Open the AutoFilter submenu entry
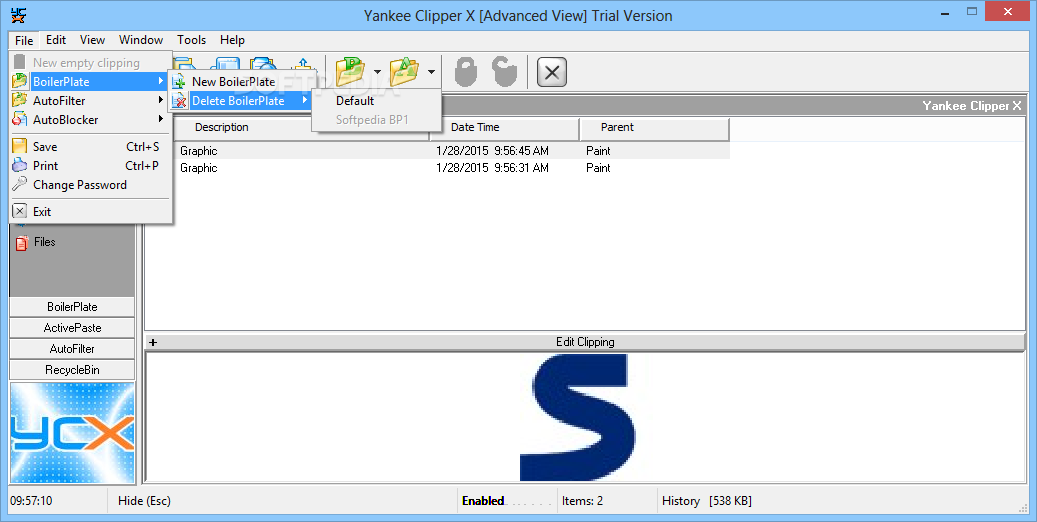The width and height of the screenshot is (1037, 522). click(91, 101)
